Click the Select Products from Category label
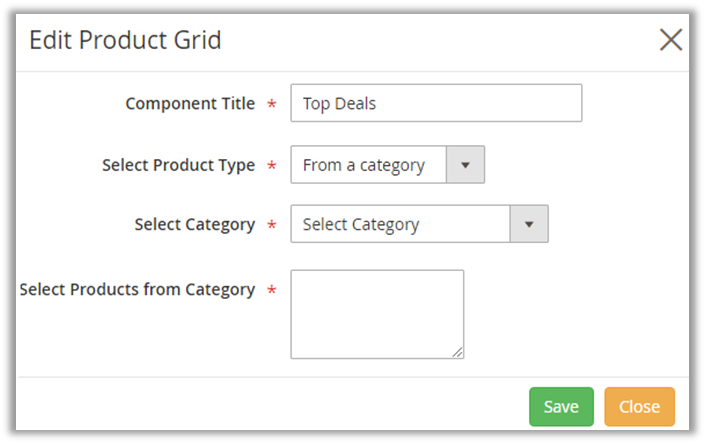Image resolution: width=706 pixels, height=444 pixels. click(137, 290)
